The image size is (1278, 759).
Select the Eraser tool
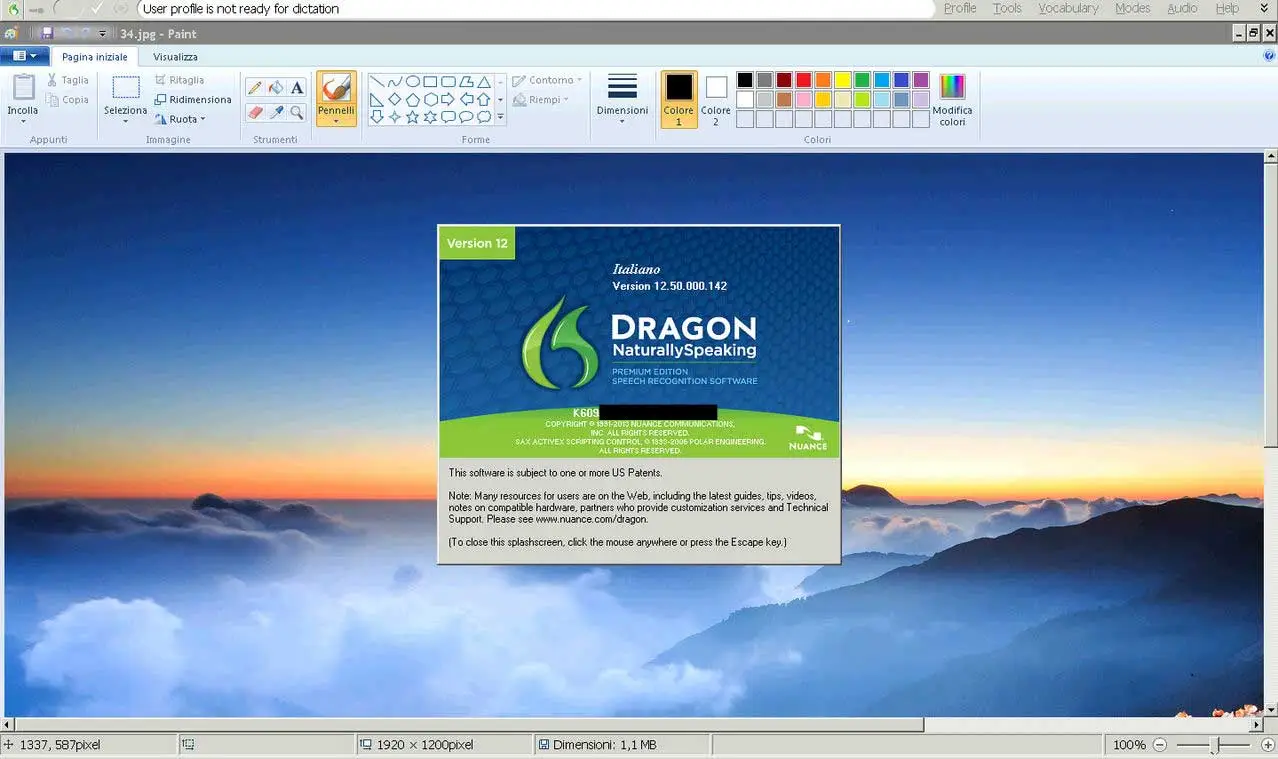coord(255,113)
